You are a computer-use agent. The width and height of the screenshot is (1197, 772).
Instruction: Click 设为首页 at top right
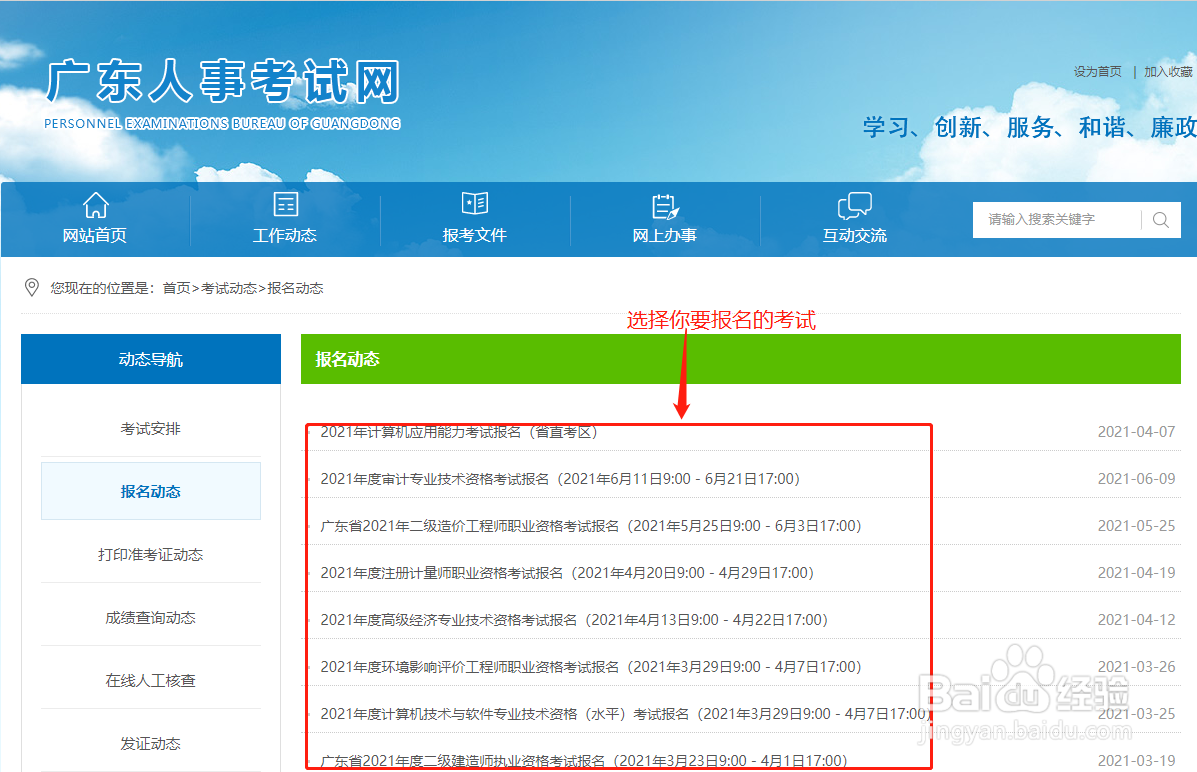(1096, 71)
